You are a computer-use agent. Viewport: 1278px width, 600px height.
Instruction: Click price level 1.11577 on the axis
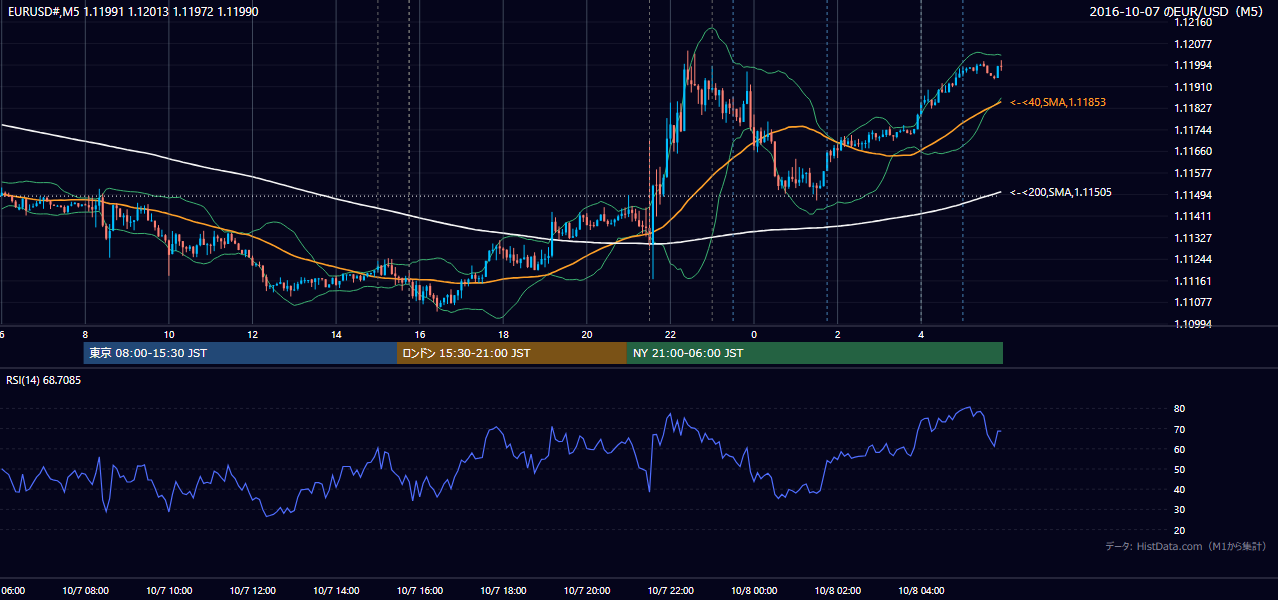(1193, 173)
